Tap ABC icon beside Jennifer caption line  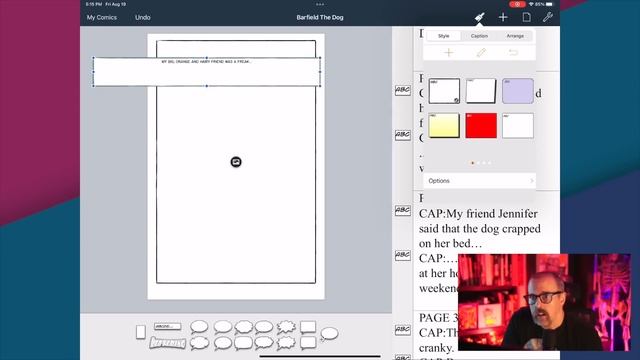point(402,210)
